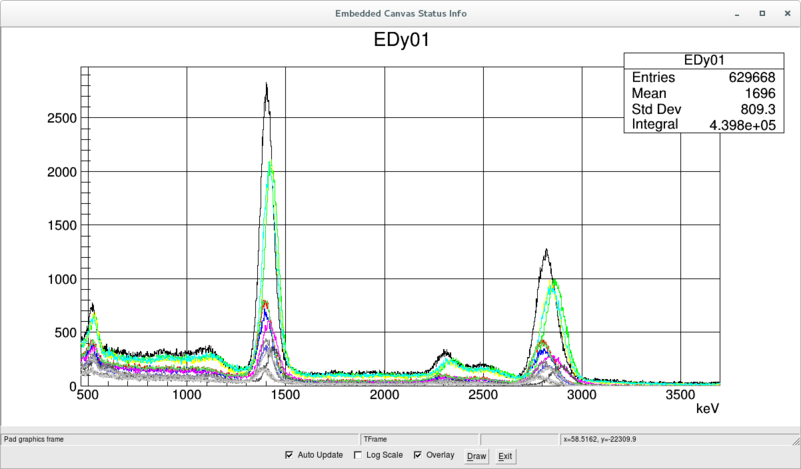Close the Embedded Canvas Status Info window
Screen dimensions: 801x469
pos(787,14)
